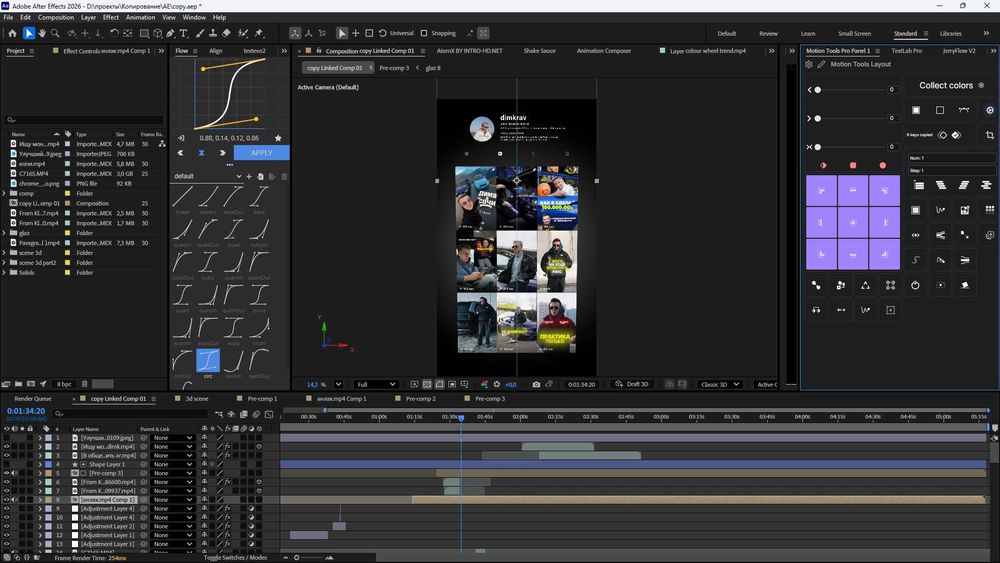The image size is (1000, 563).
Task: Open the Effect menu
Action: coord(110,17)
